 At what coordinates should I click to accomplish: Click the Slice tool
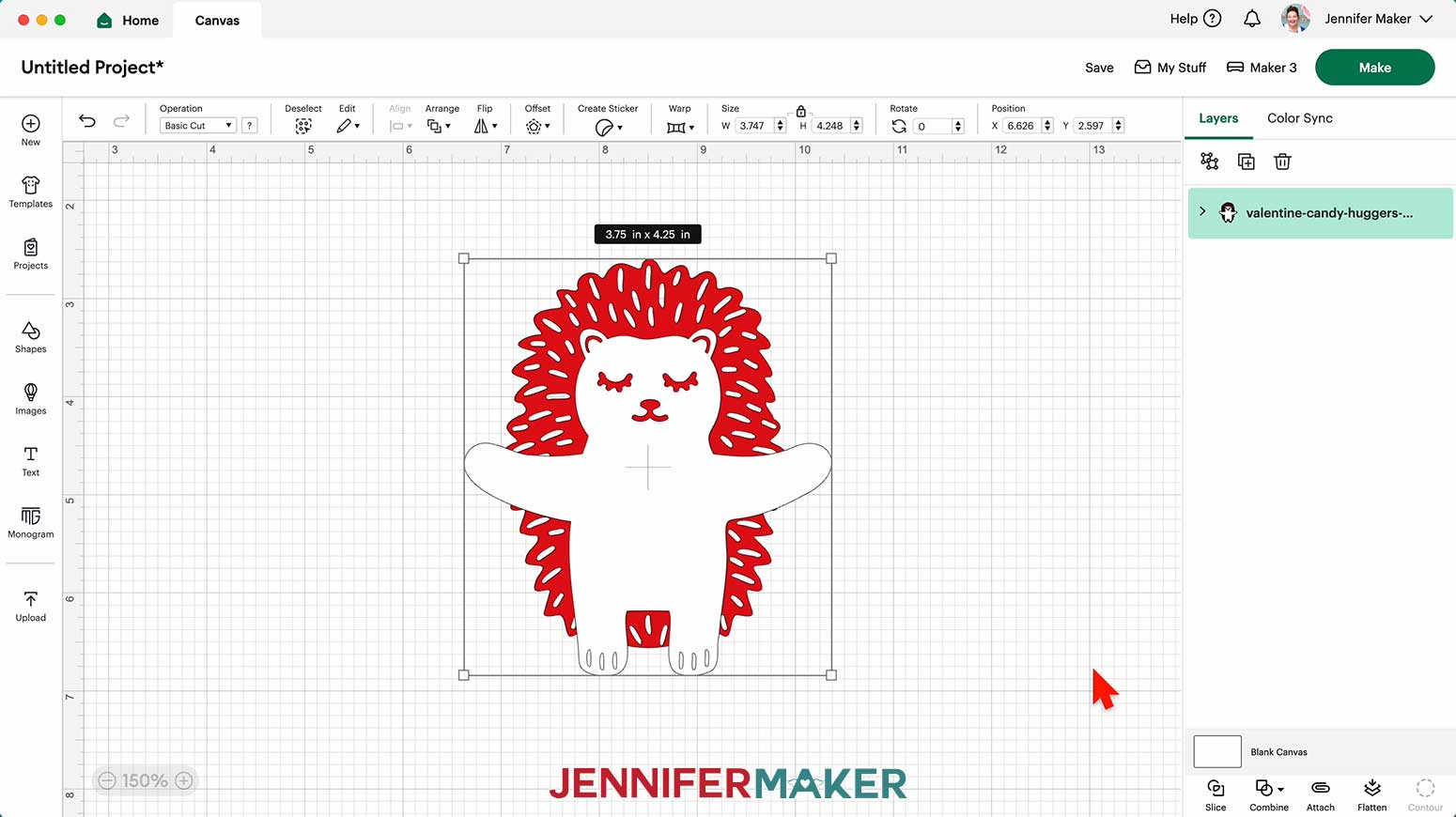1216,794
